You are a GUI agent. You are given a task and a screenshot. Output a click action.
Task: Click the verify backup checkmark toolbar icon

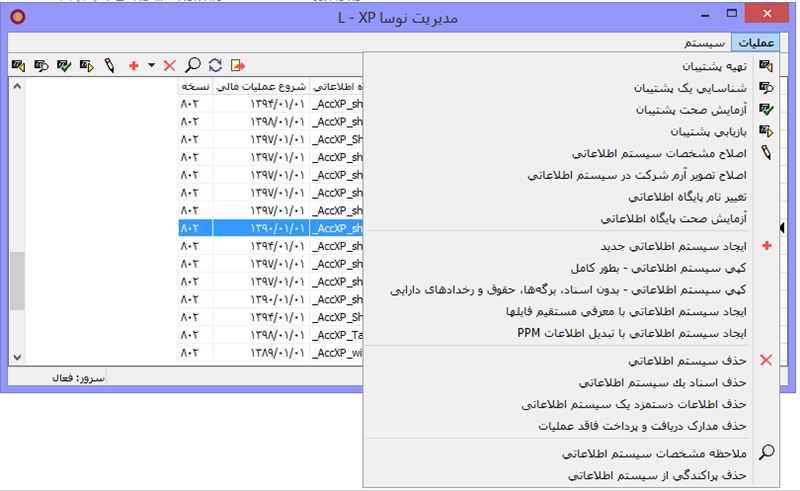[63, 65]
